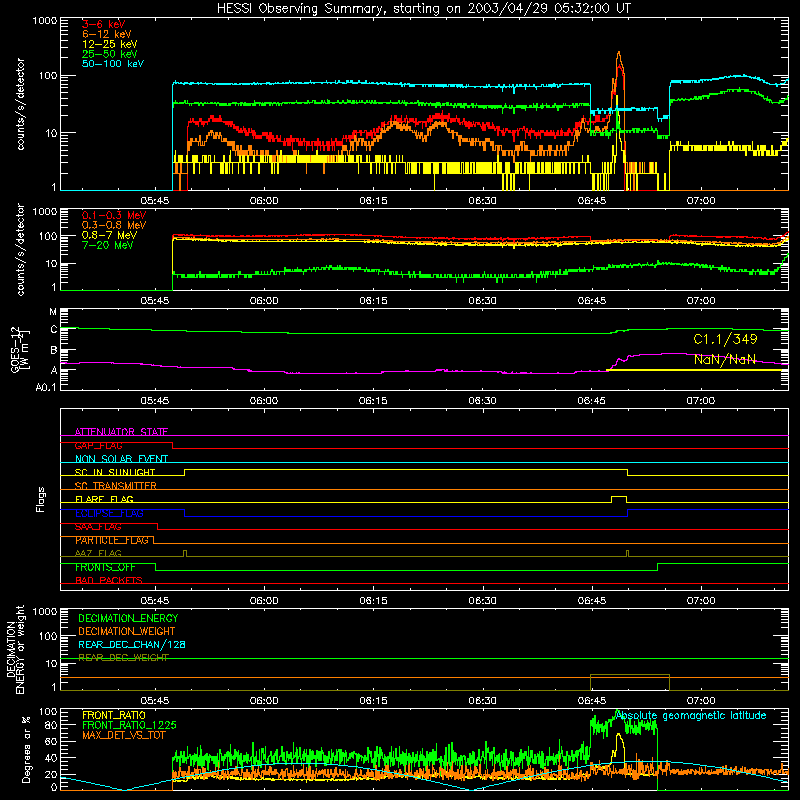Click the DECIMATION_ENERGY legend label
This screenshot has height=800, width=800.
[128, 618]
